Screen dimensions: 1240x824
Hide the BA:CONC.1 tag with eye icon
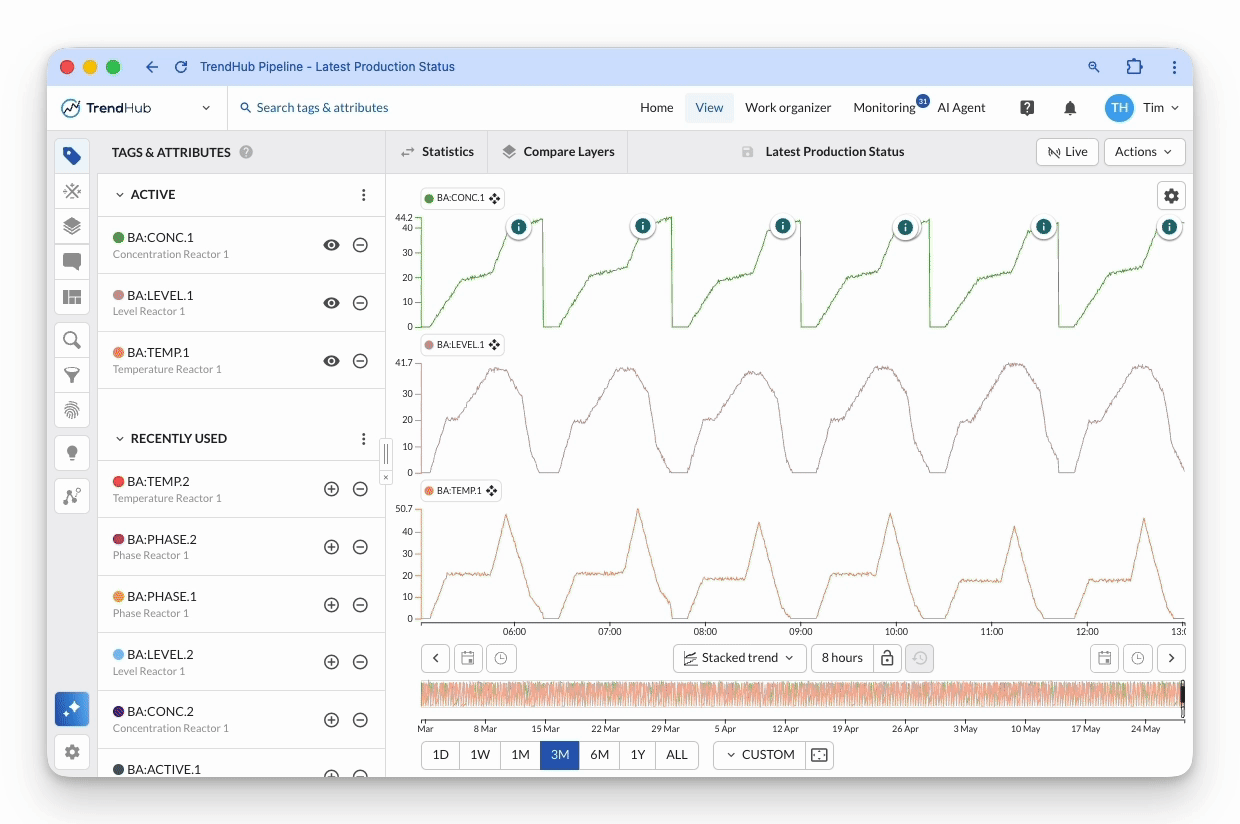(331, 245)
